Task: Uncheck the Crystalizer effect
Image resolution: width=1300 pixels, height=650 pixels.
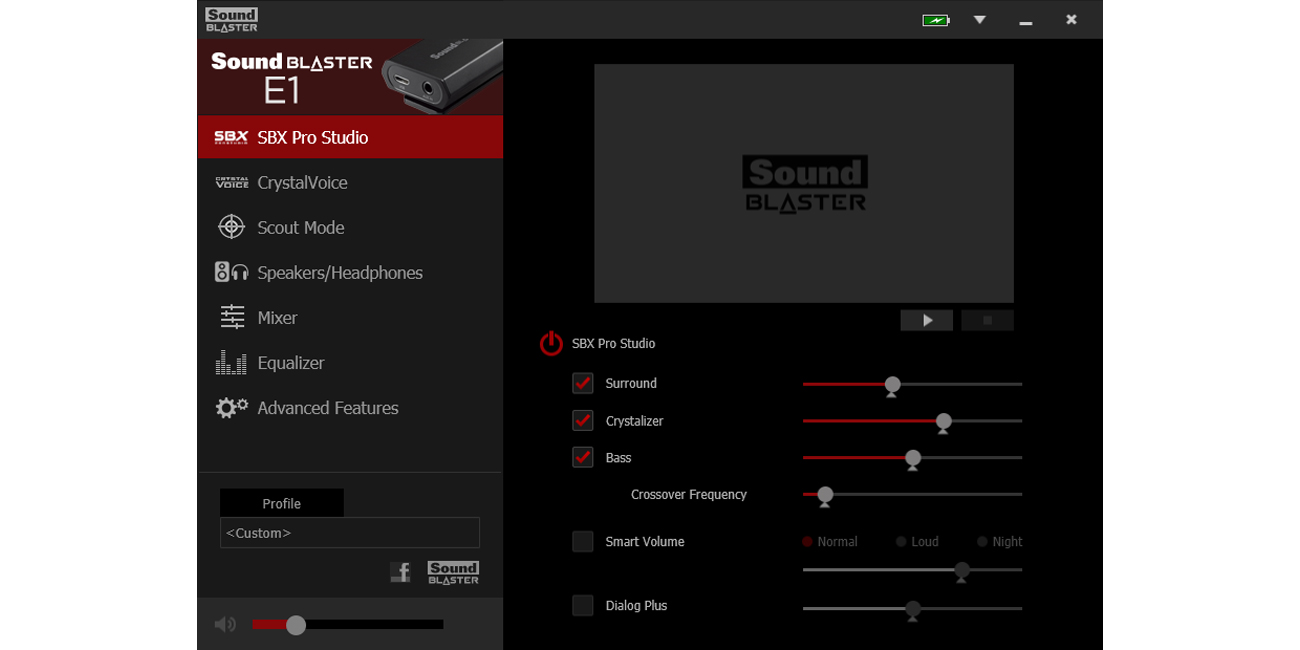Action: pyautogui.click(x=583, y=420)
